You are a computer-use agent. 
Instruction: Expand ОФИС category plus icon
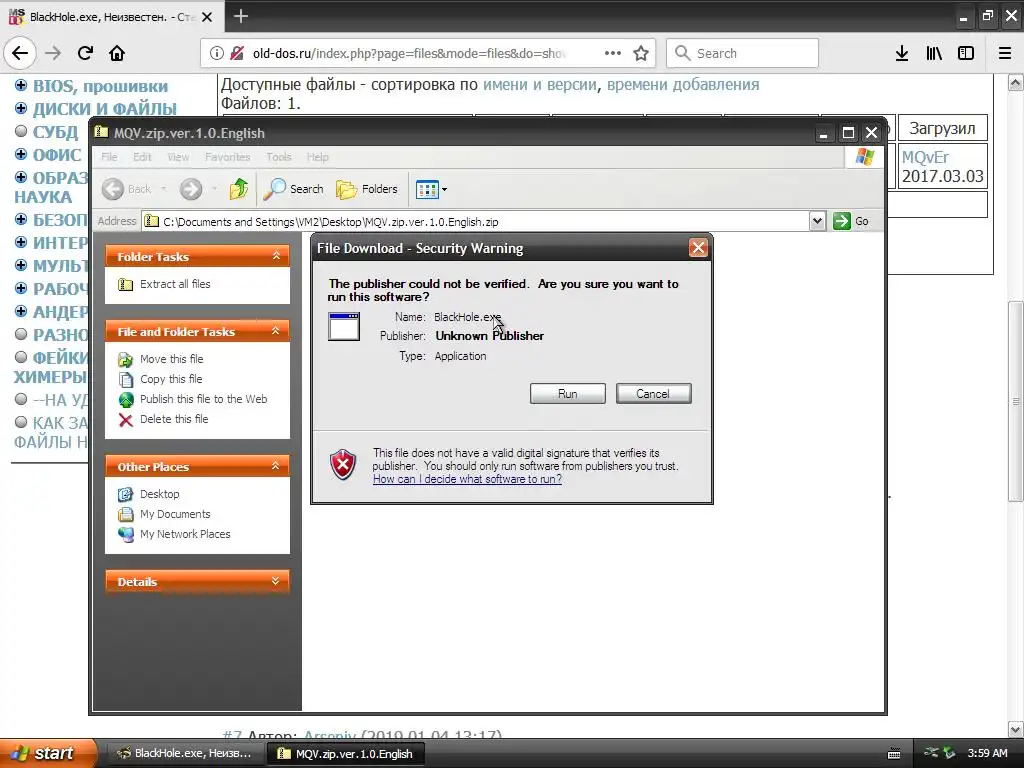tap(21, 155)
